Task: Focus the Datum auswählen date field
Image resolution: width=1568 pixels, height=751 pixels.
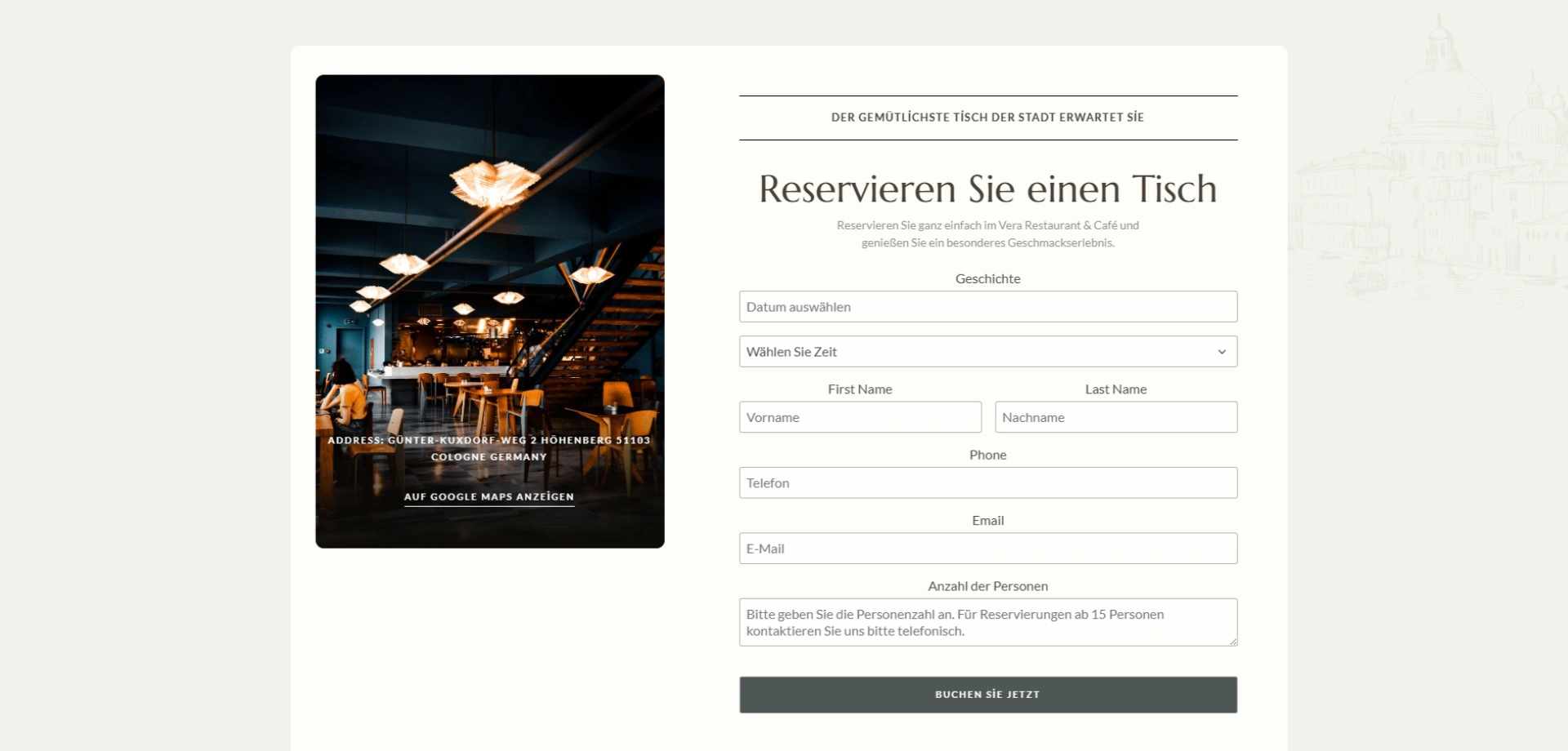Action: 987,307
